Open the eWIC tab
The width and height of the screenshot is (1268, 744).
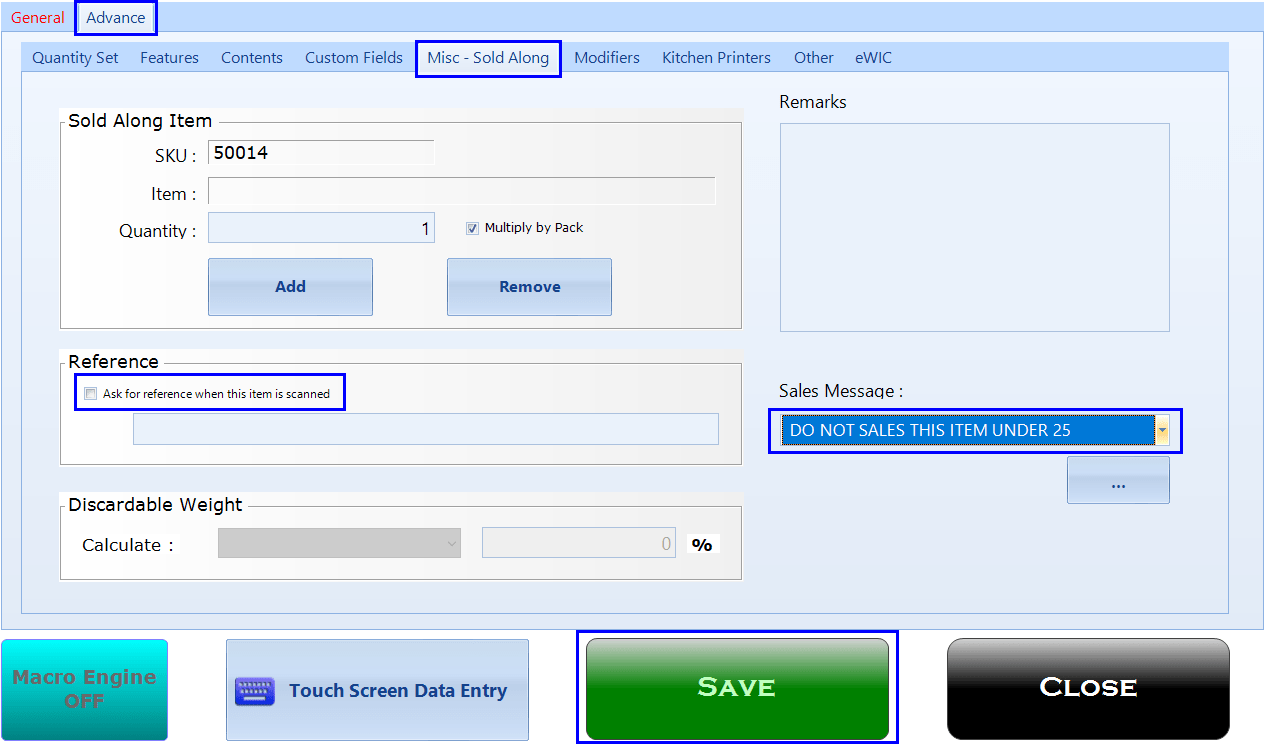point(873,58)
